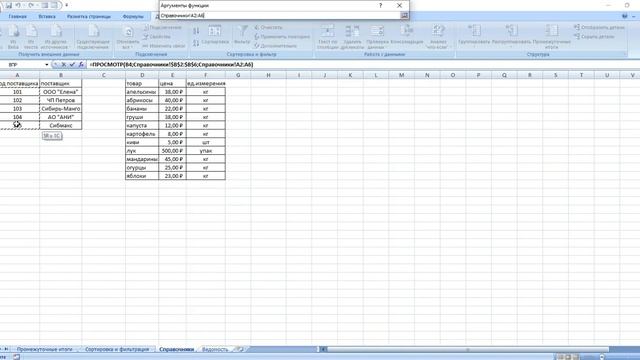
Task: Click cell with ЧП Петров
Action: coord(60,100)
